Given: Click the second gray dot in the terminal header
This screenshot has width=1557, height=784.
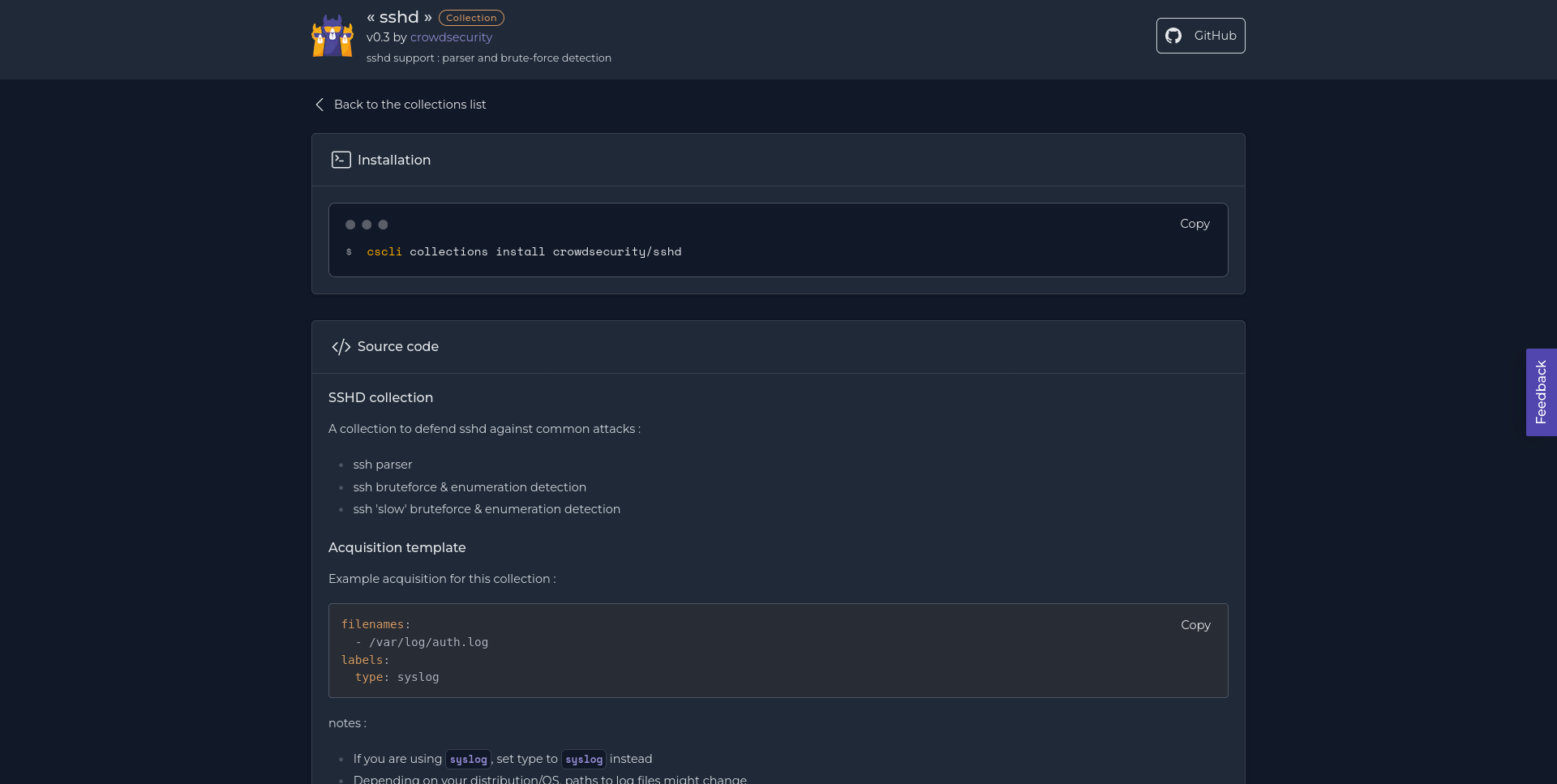Looking at the screenshot, I should click(367, 225).
